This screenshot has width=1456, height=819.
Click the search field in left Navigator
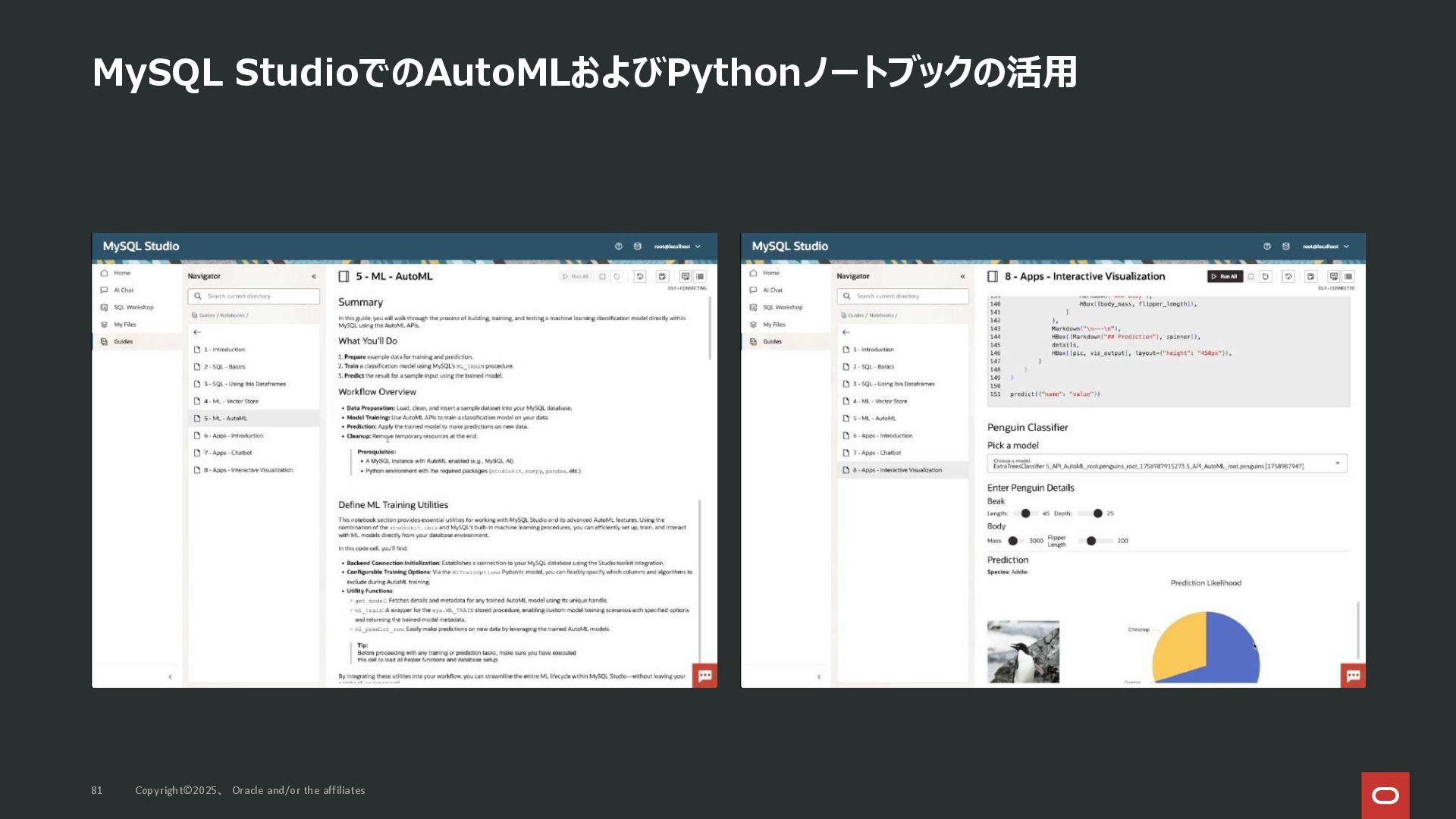pyautogui.click(x=254, y=297)
